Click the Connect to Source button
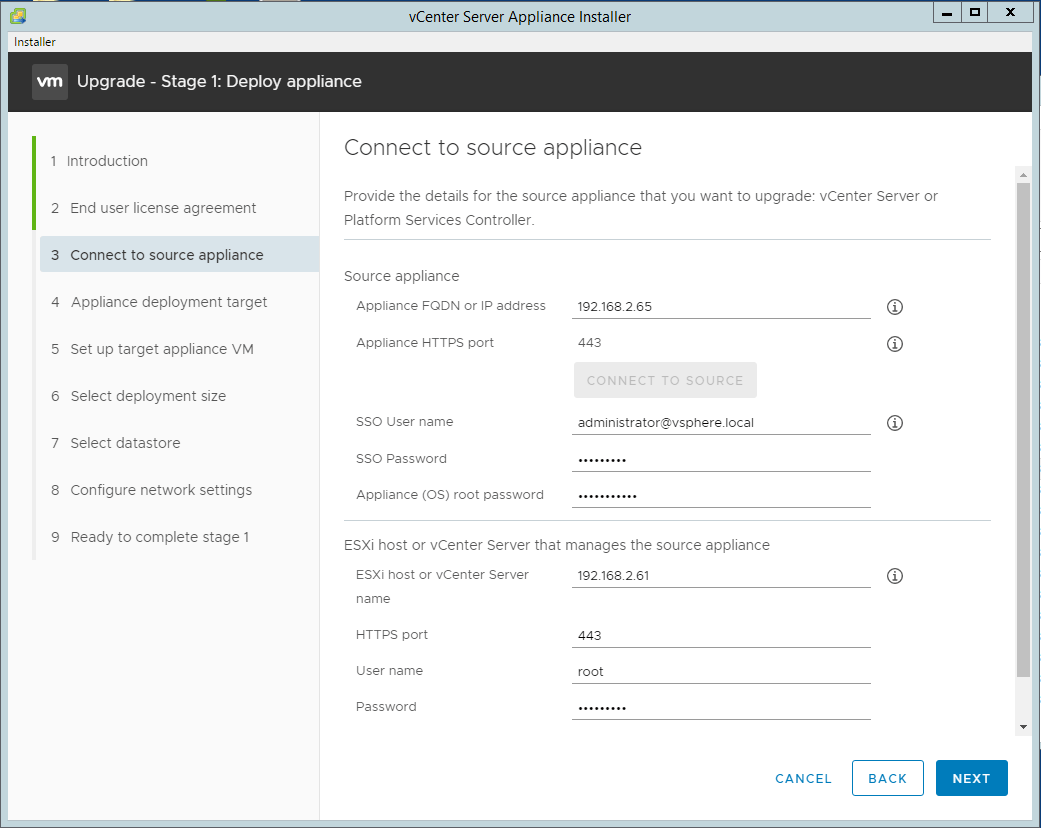1041x828 pixels. [665, 380]
